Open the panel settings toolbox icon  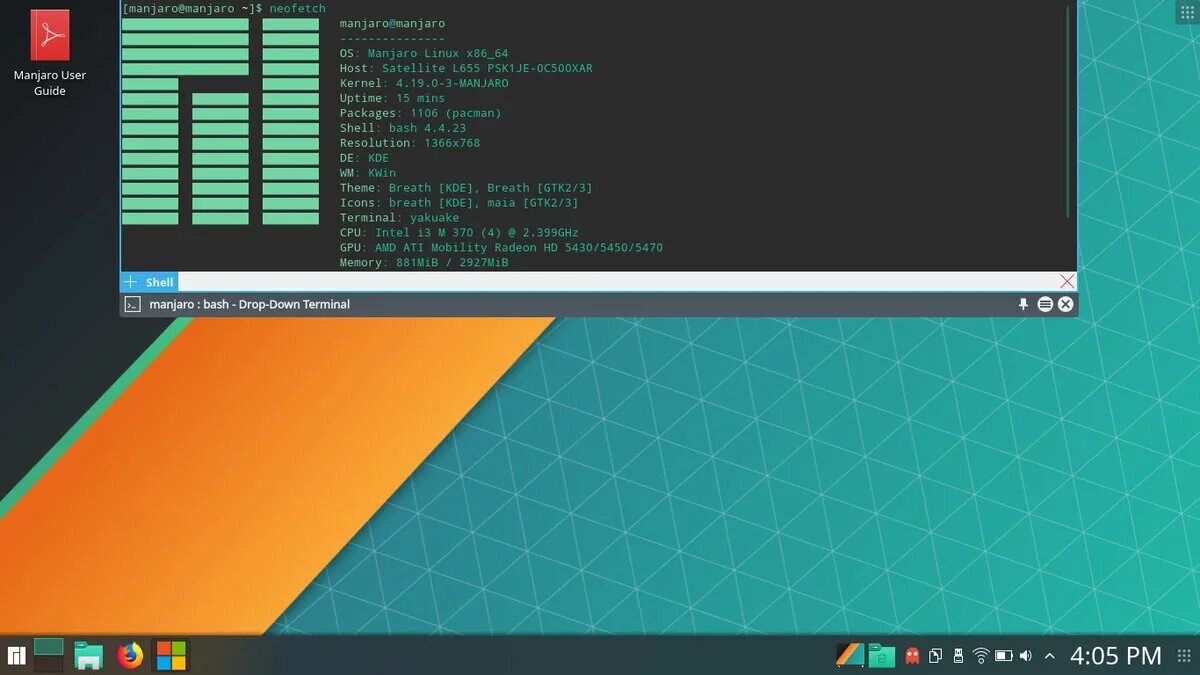point(1185,656)
